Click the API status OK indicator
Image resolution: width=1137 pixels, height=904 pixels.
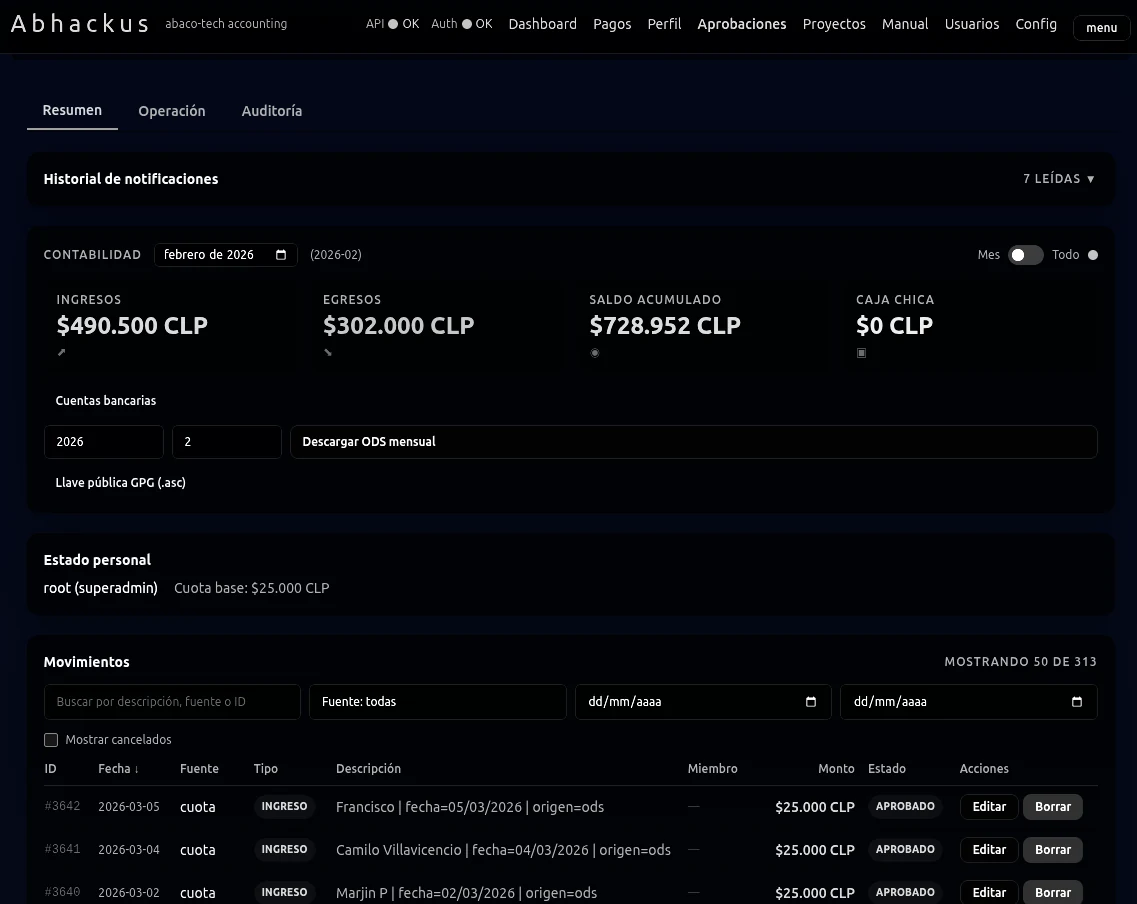[x=392, y=23]
